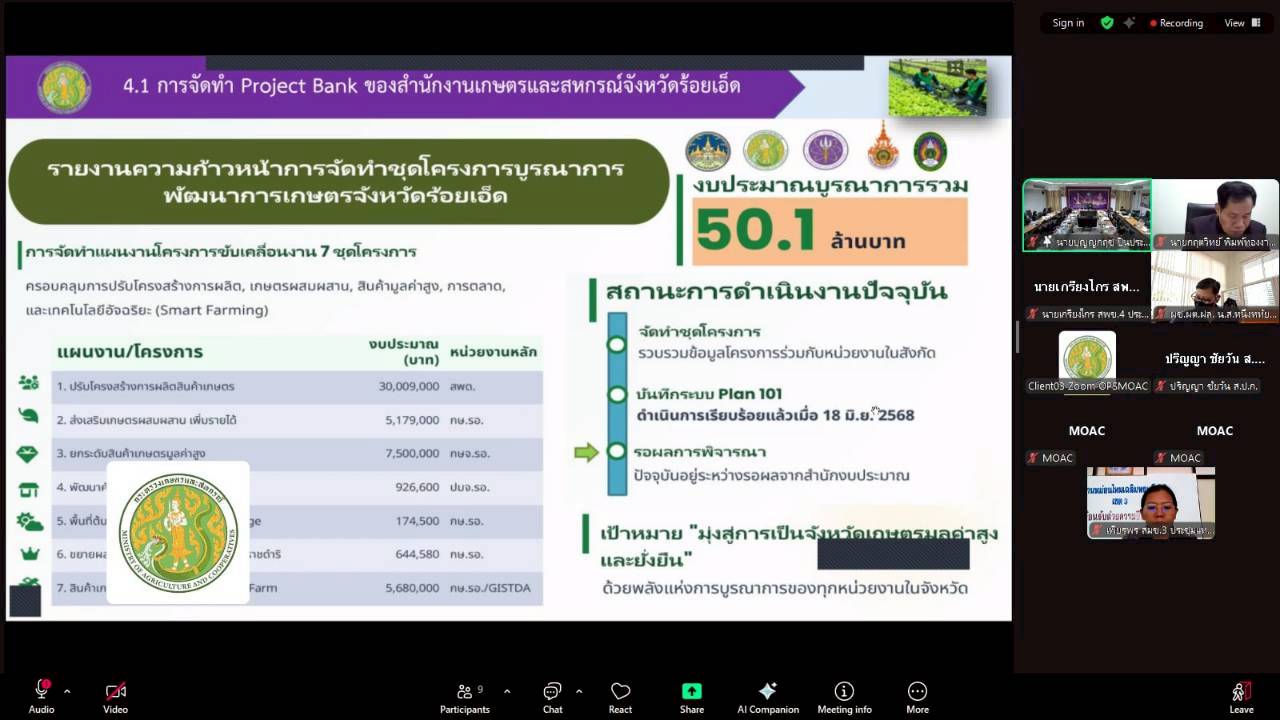Click the green encryption shield icon
Image resolution: width=1280 pixels, height=720 pixels.
point(1105,22)
